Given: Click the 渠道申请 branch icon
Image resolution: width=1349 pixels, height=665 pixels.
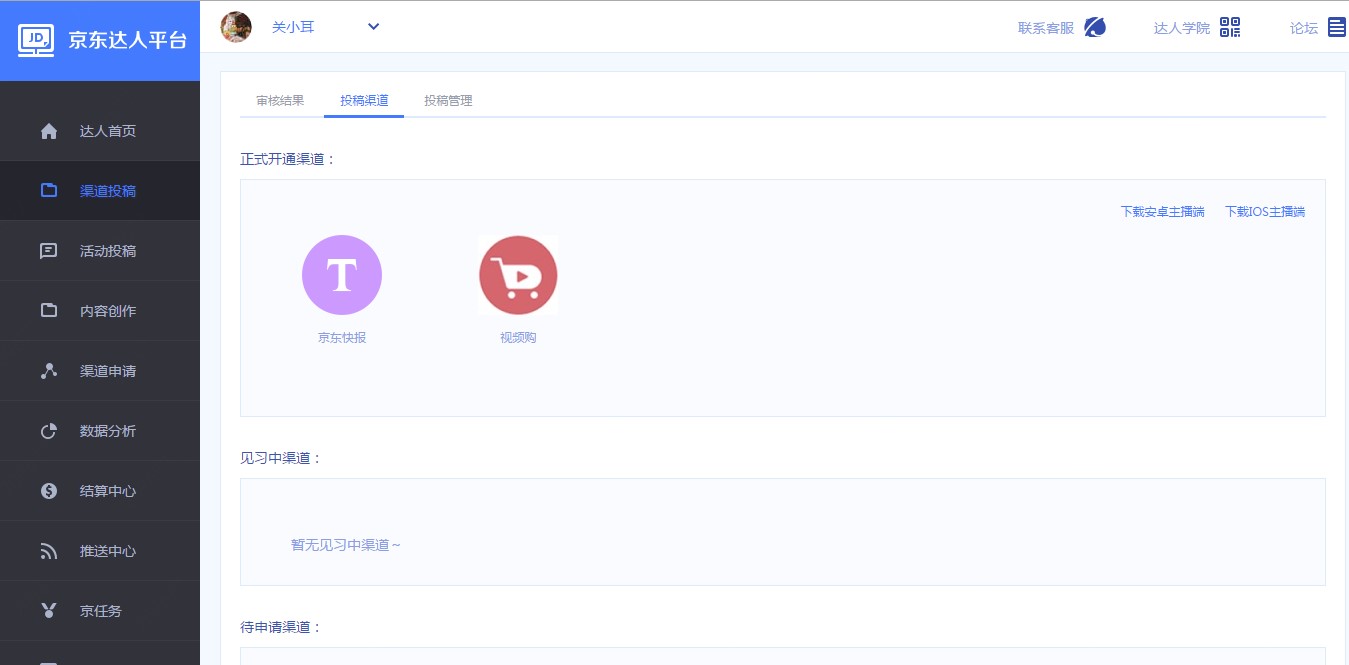Looking at the screenshot, I should (48, 371).
